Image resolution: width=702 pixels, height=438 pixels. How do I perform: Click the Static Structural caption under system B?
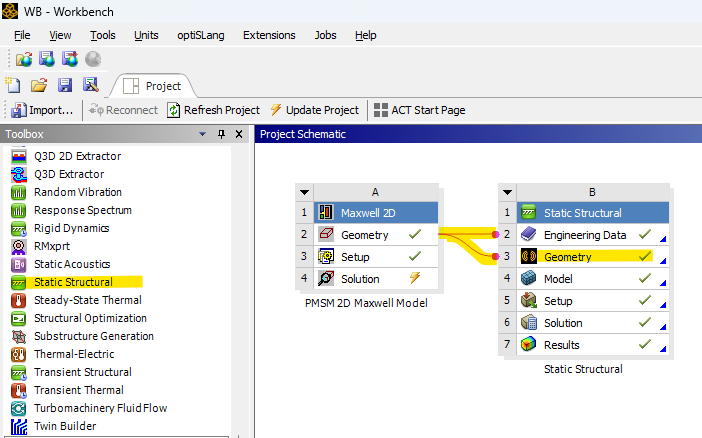(583, 369)
